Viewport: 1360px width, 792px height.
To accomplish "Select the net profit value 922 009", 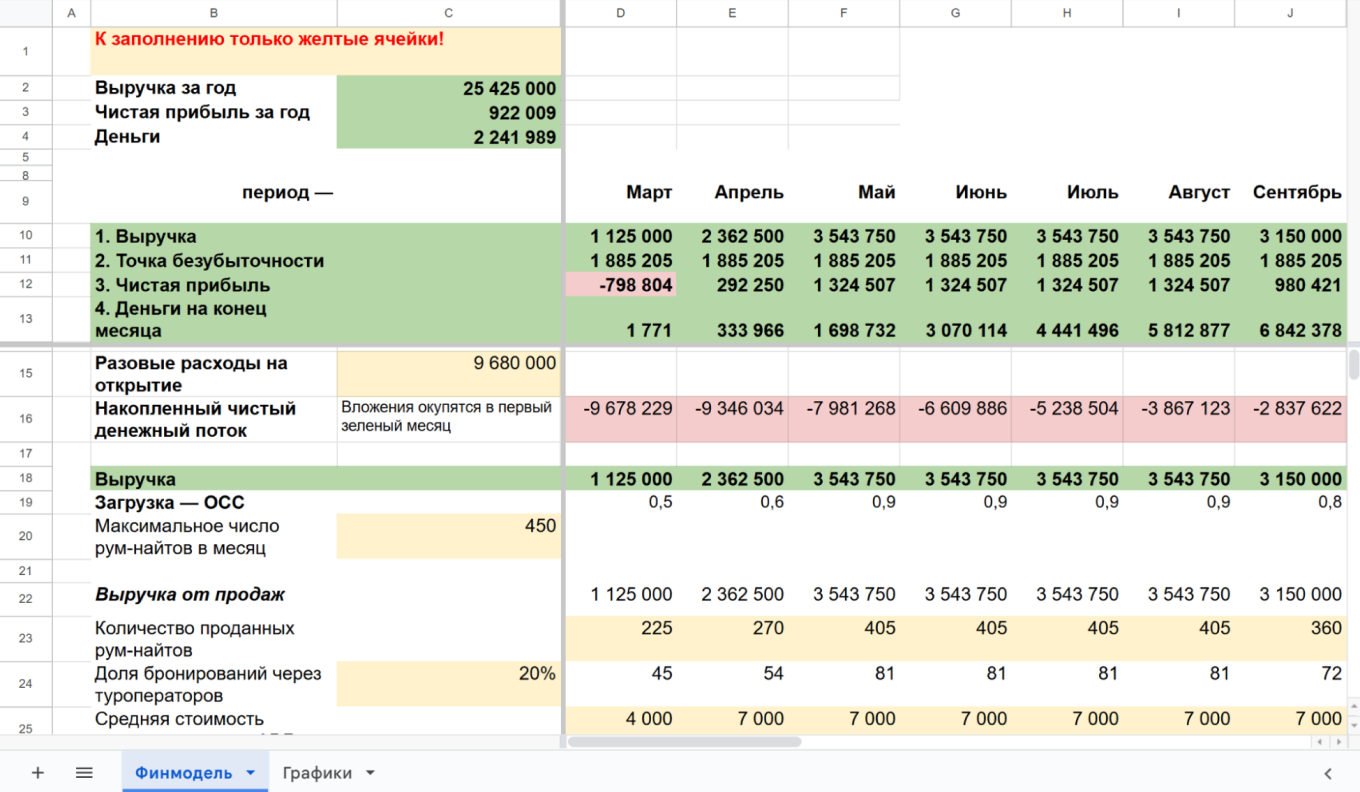I will [x=449, y=112].
